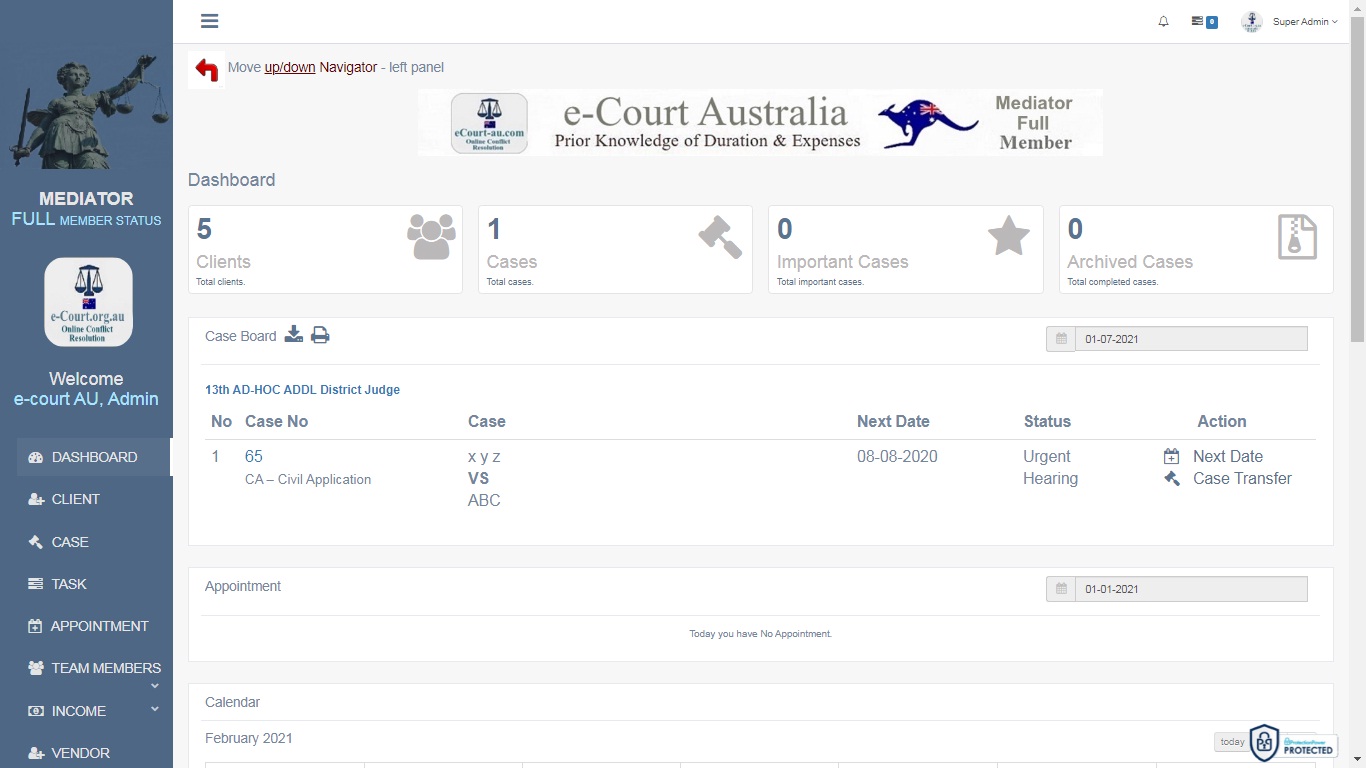Click Case Transfer action link
This screenshot has height=768, width=1366.
coord(1241,478)
